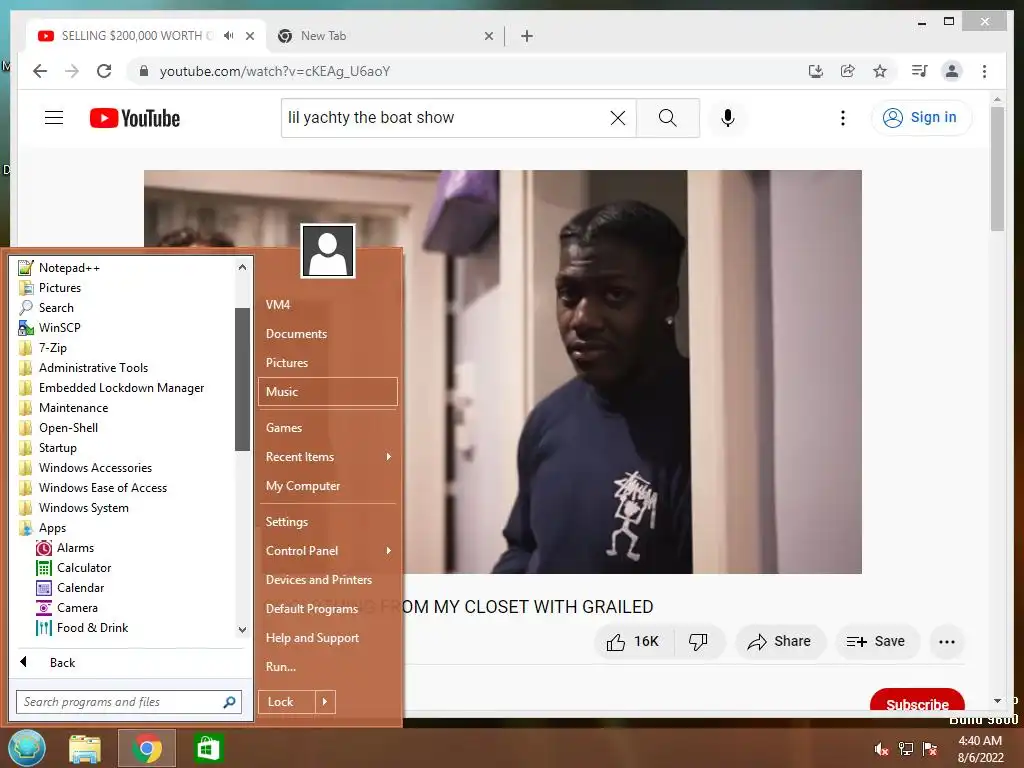This screenshot has height=768, width=1024.
Task: Expand Embedded Lockdown Manager folder
Action: [x=121, y=388]
